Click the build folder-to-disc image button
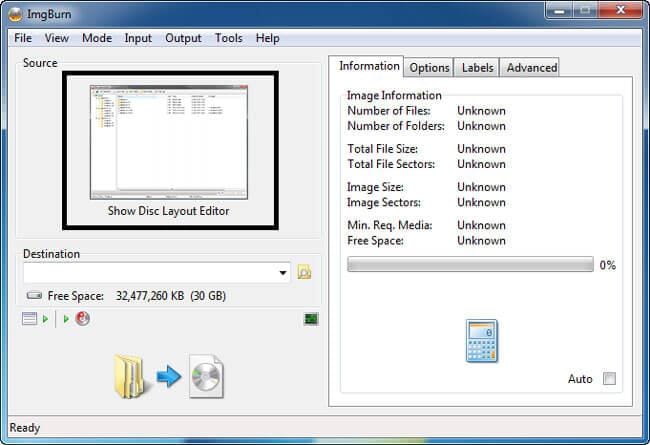Image resolution: width=650 pixels, height=445 pixels. pos(169,377)
